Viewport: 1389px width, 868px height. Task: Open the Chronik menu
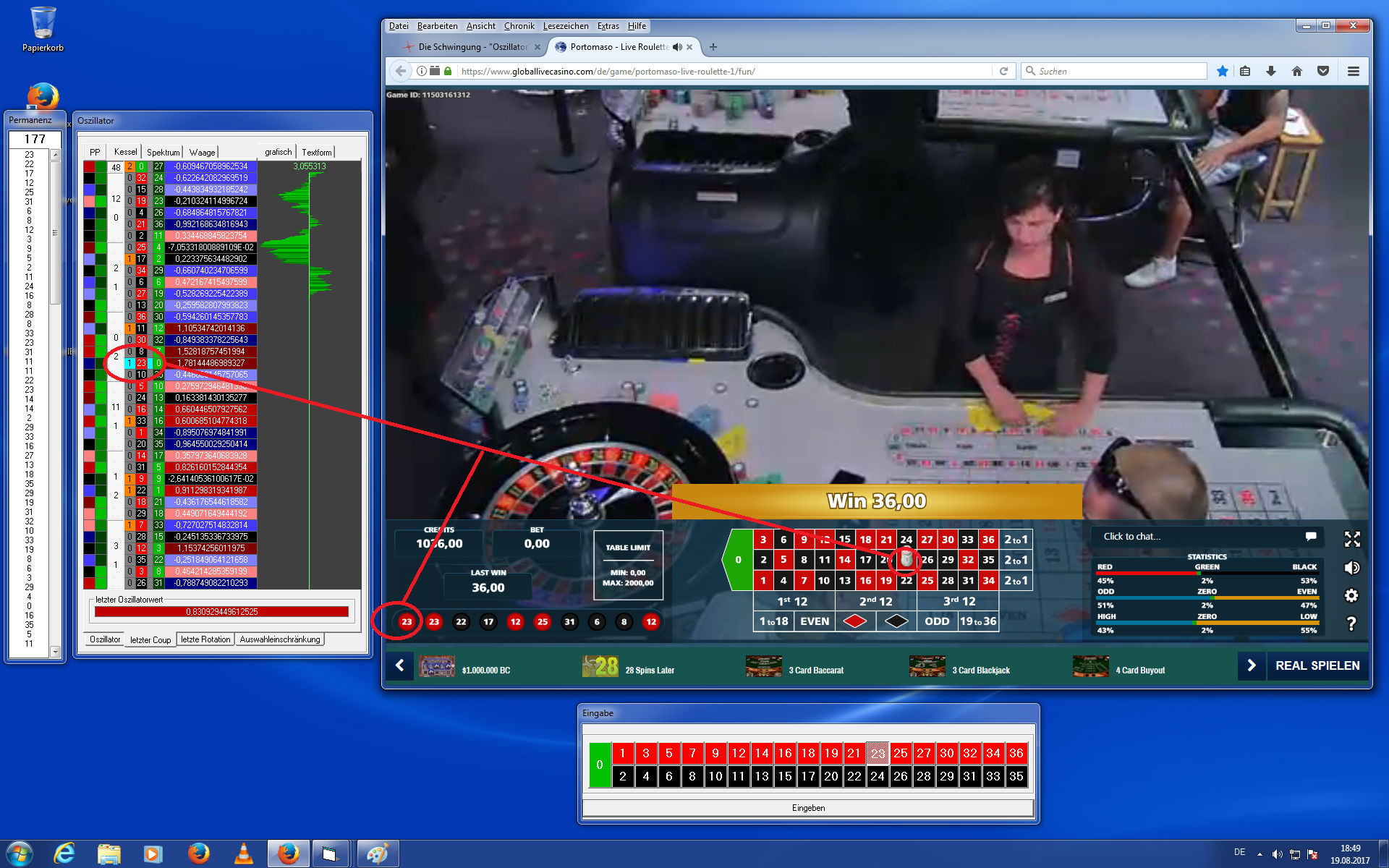coord(519,26)
